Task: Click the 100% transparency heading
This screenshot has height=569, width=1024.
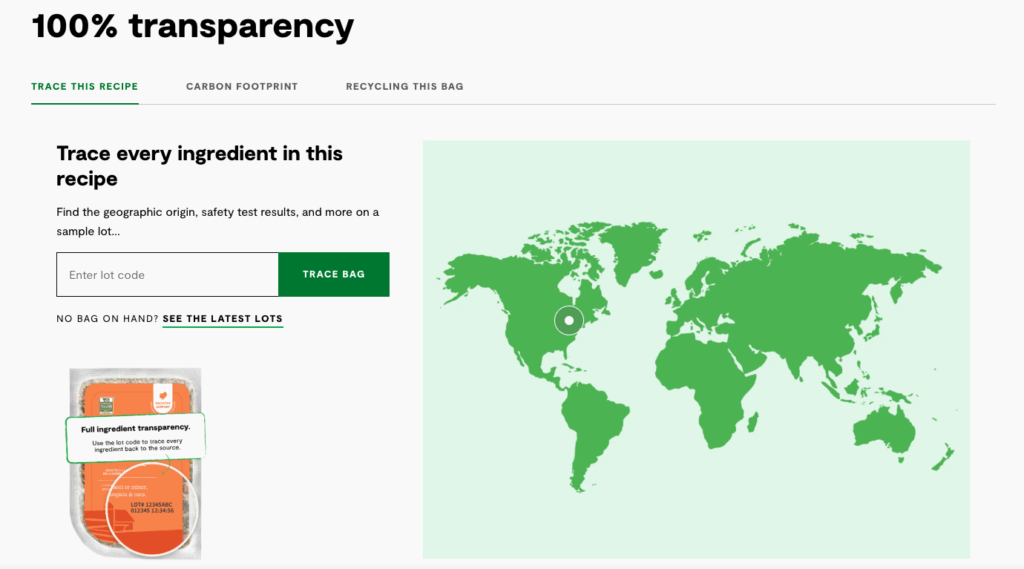Action: tap(193, 27)
